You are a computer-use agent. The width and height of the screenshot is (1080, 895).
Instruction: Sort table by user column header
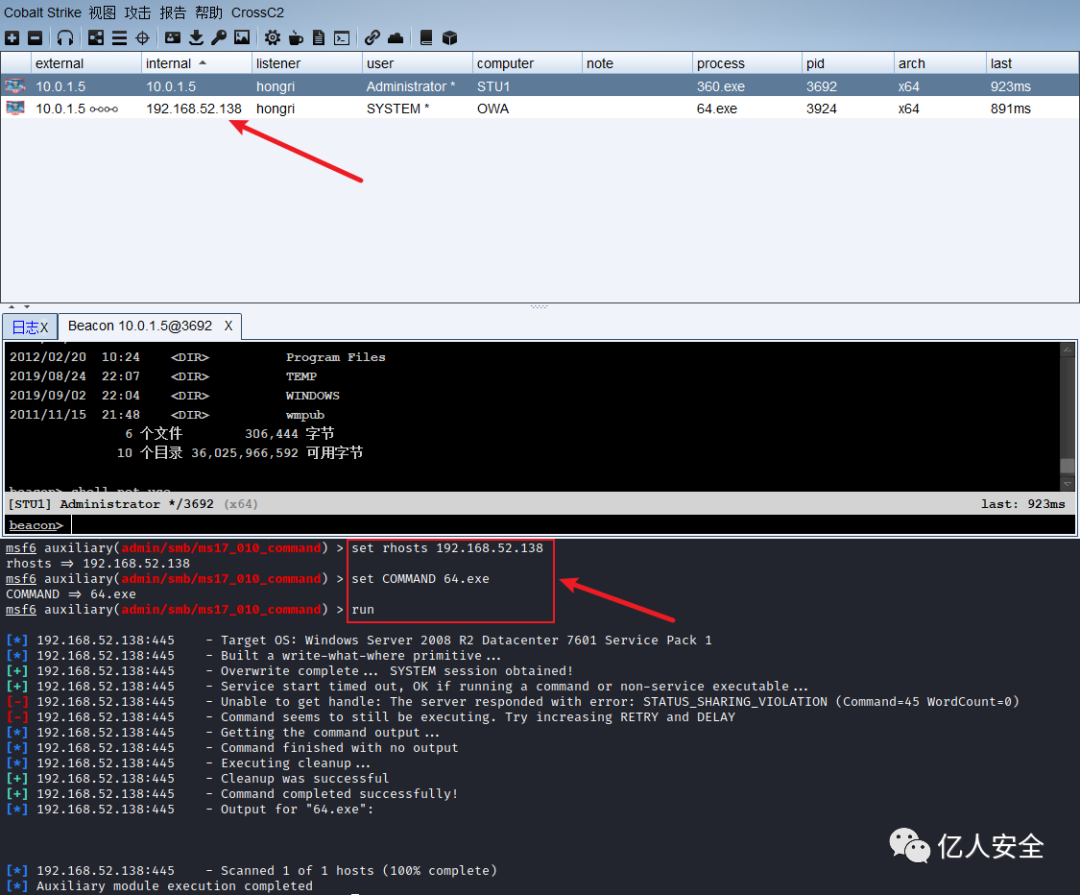click(x=417, y=63)
